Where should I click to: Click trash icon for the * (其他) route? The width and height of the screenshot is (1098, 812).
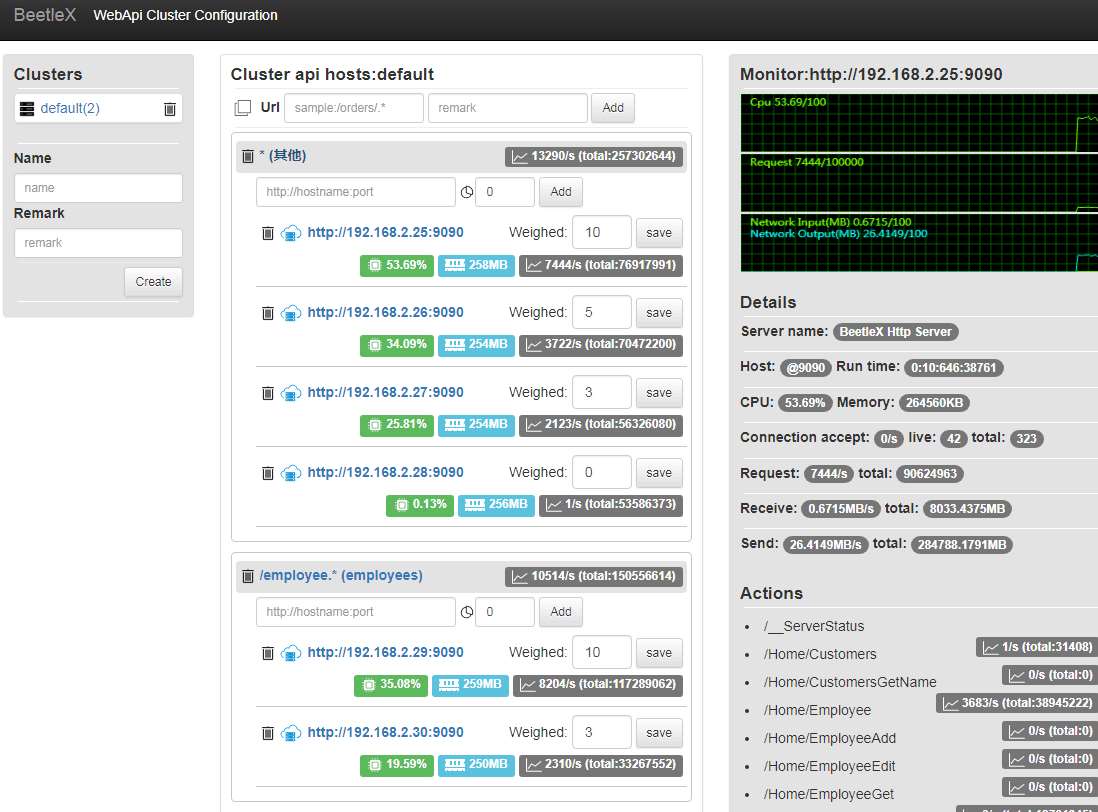pyautogui.click(x=247, y=156)
